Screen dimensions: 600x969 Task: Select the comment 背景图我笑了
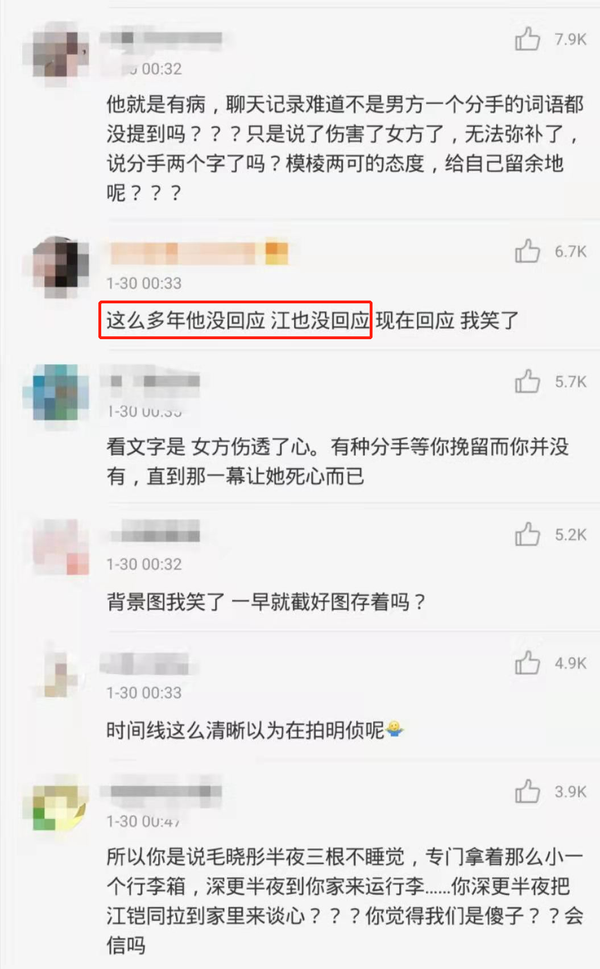[266, 601]
